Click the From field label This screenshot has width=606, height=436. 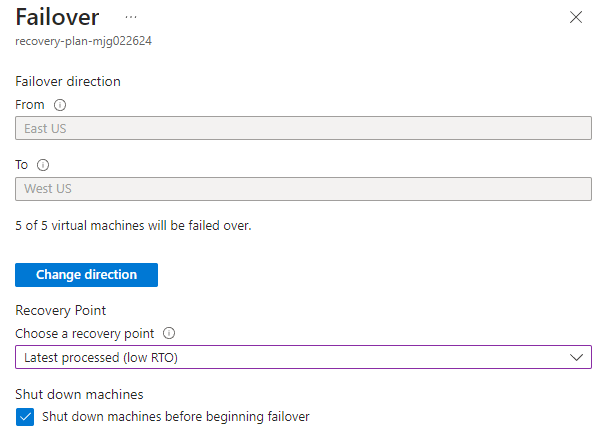pos(30,105)
